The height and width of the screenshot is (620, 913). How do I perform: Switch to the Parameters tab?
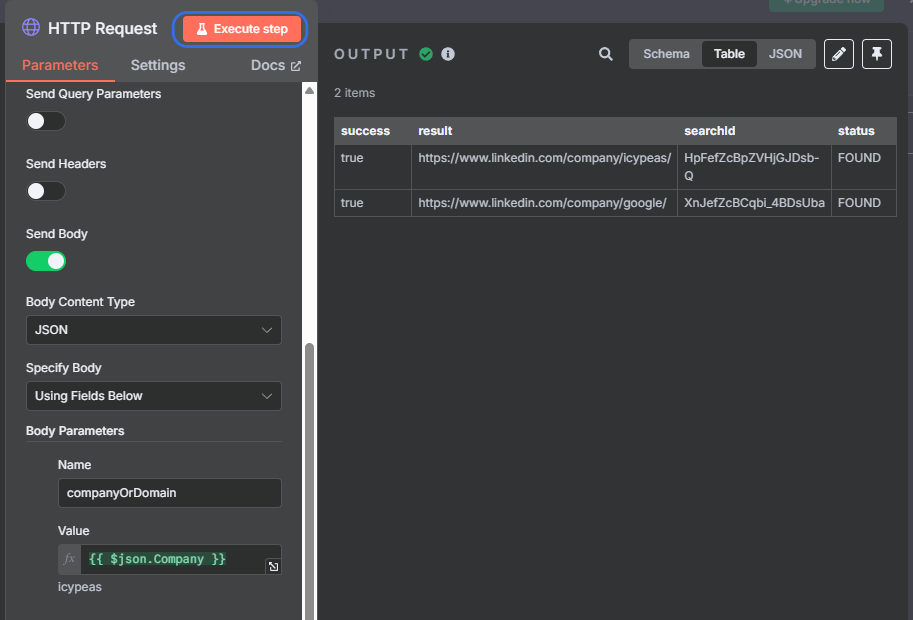[60, 65]
